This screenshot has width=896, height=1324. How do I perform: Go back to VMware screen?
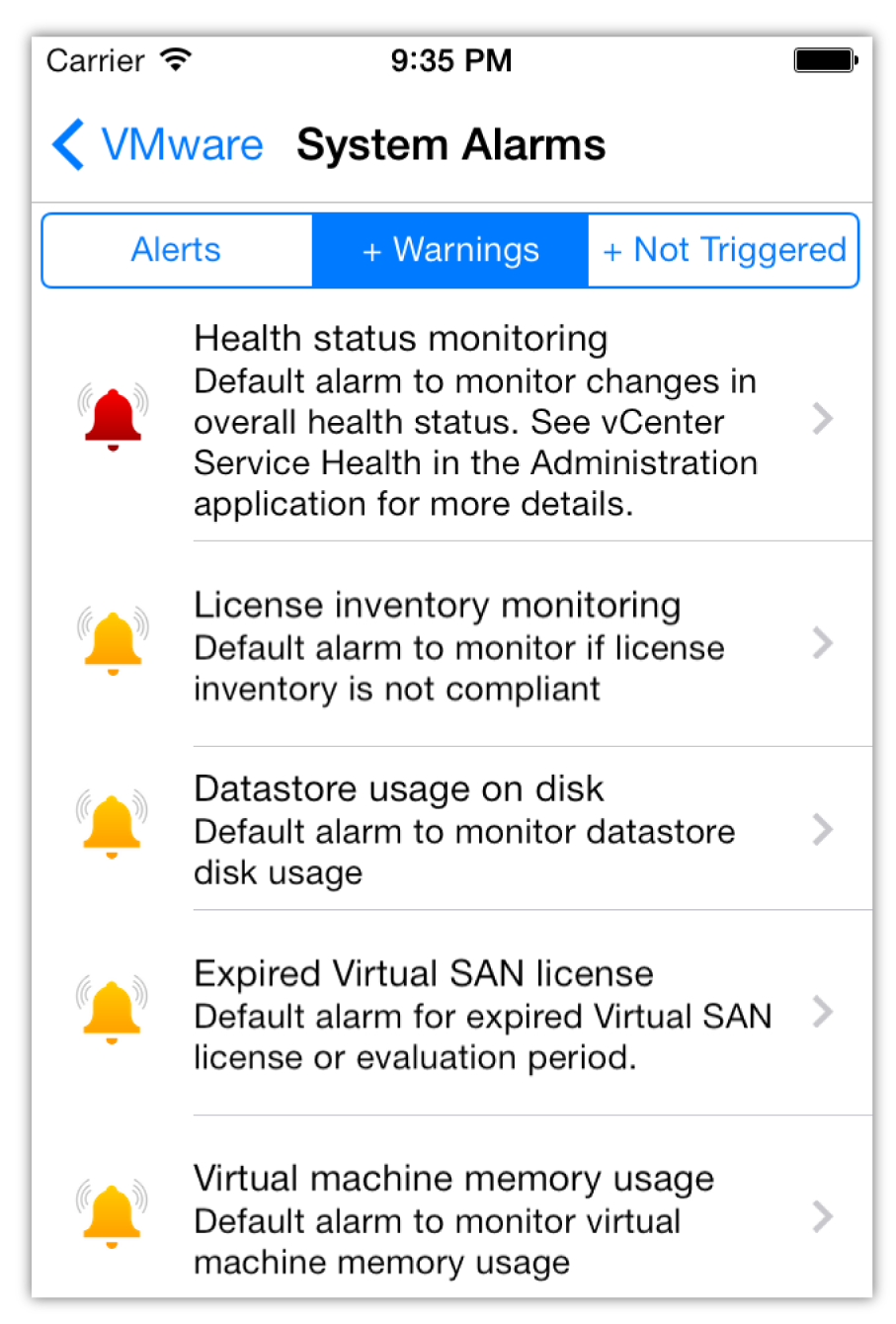click(x=158, y=145)
